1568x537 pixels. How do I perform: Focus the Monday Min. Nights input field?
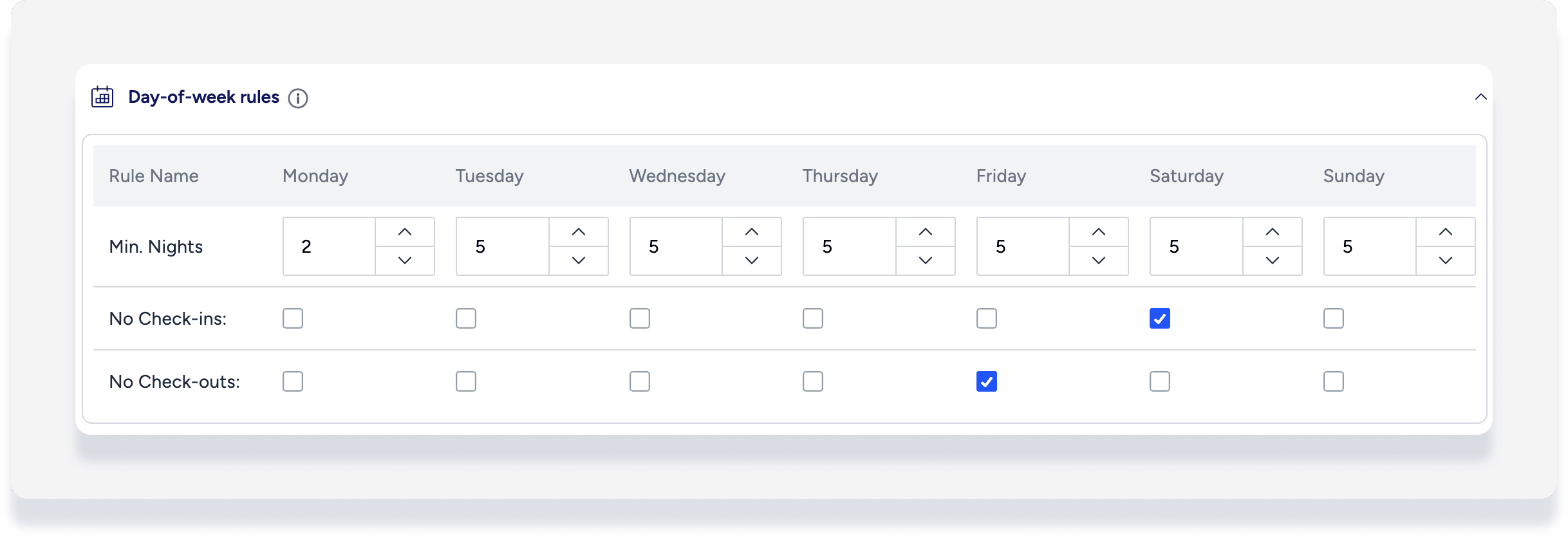click(330, 246)
